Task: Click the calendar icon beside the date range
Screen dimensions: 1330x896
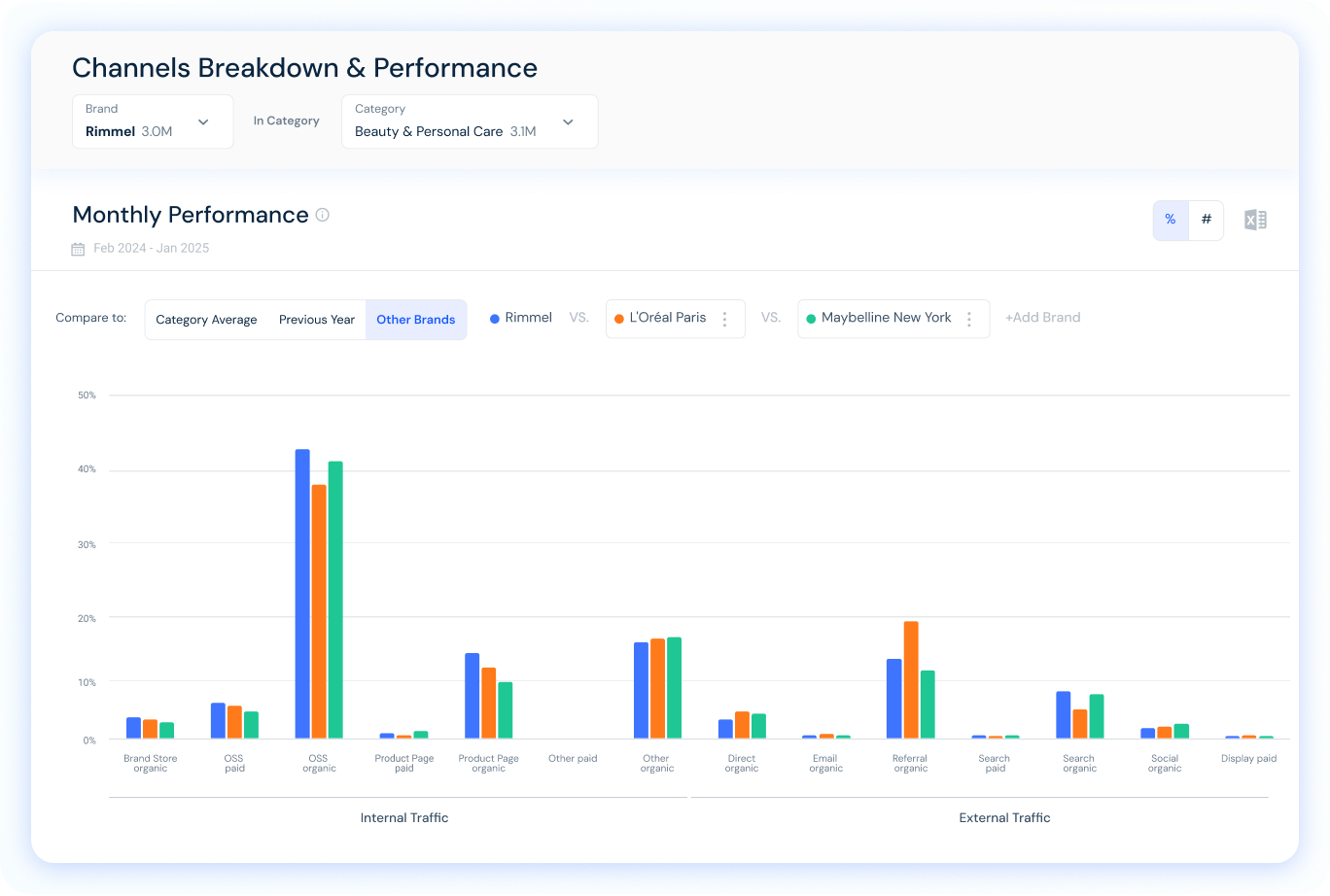Action: (x=78, y=249)
